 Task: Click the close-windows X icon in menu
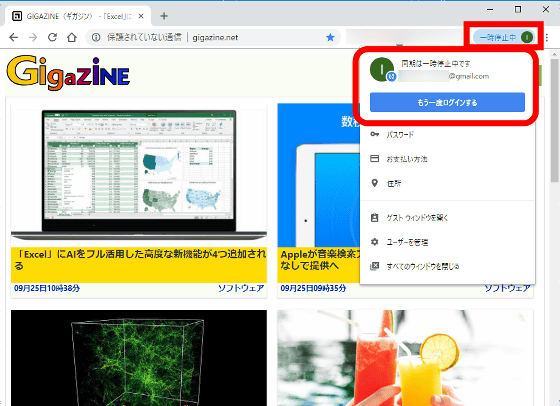[x=374, y=266]
